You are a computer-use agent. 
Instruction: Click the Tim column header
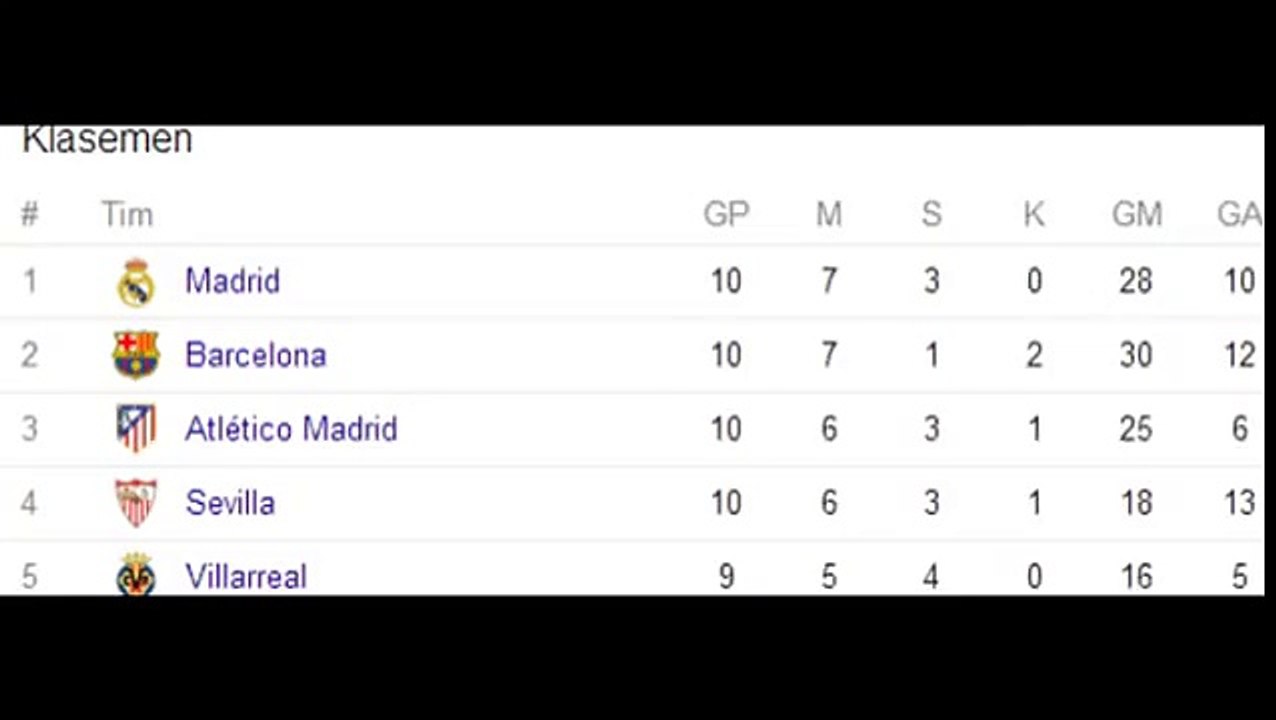coord(127,214)
